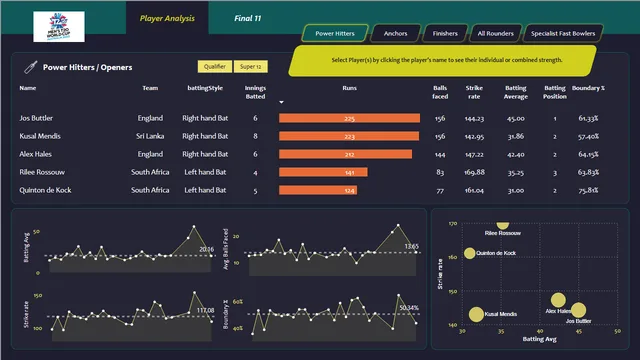Sort by the Balls faced column header
Viewport: 640px width, 360px height.
tap(440, 92)
